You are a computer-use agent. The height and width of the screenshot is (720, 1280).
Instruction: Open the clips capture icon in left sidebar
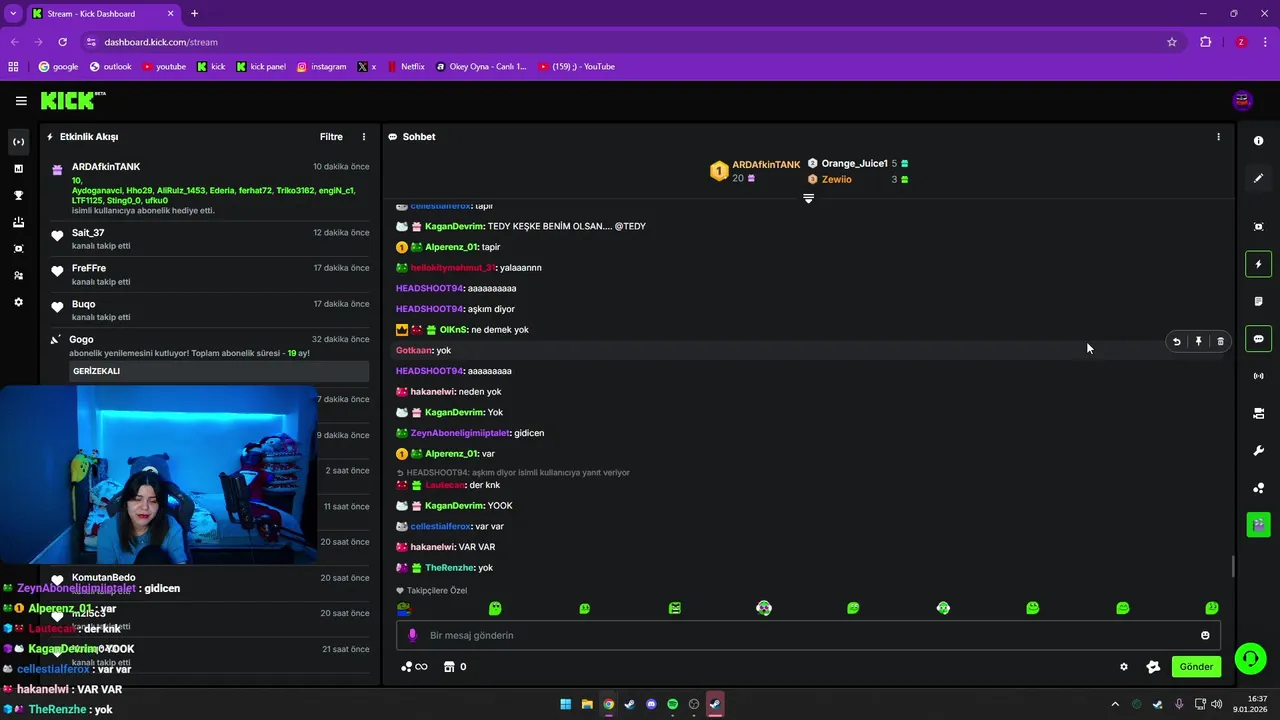tap(18, 249)
